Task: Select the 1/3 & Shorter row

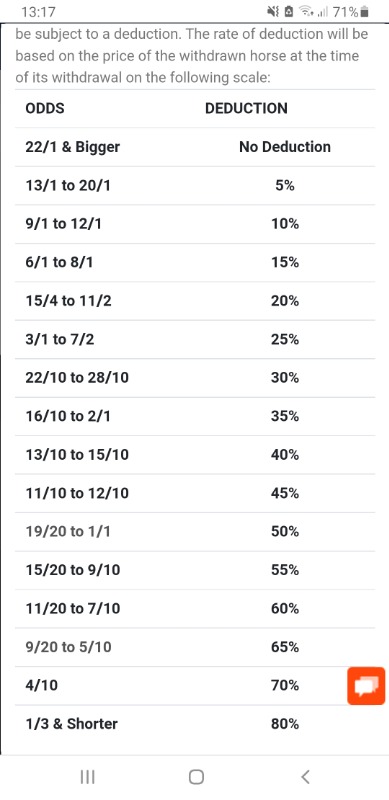Action: [195, 724]
